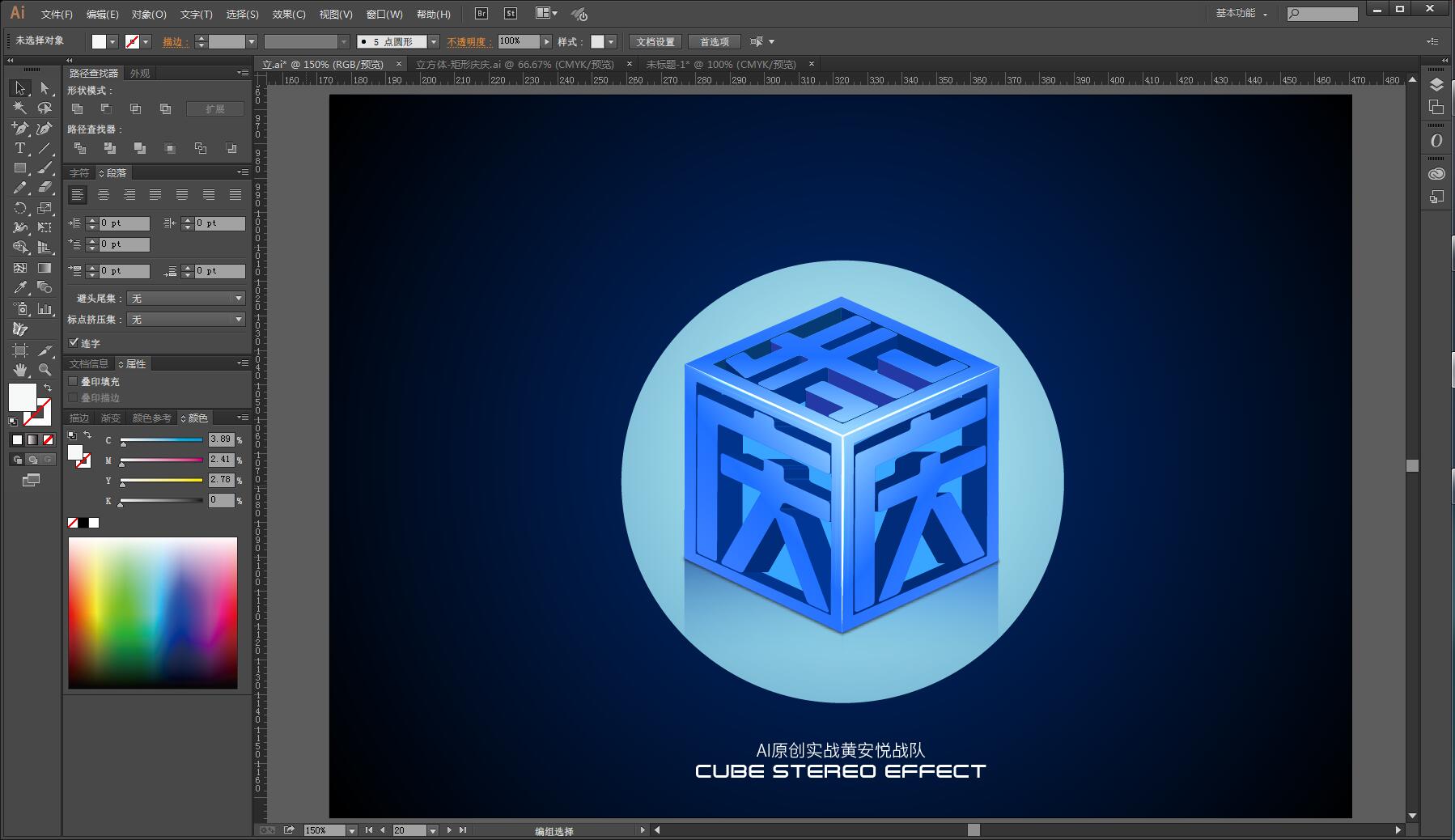
Task: Activate the Hand tool
Action: coord(19,370)
